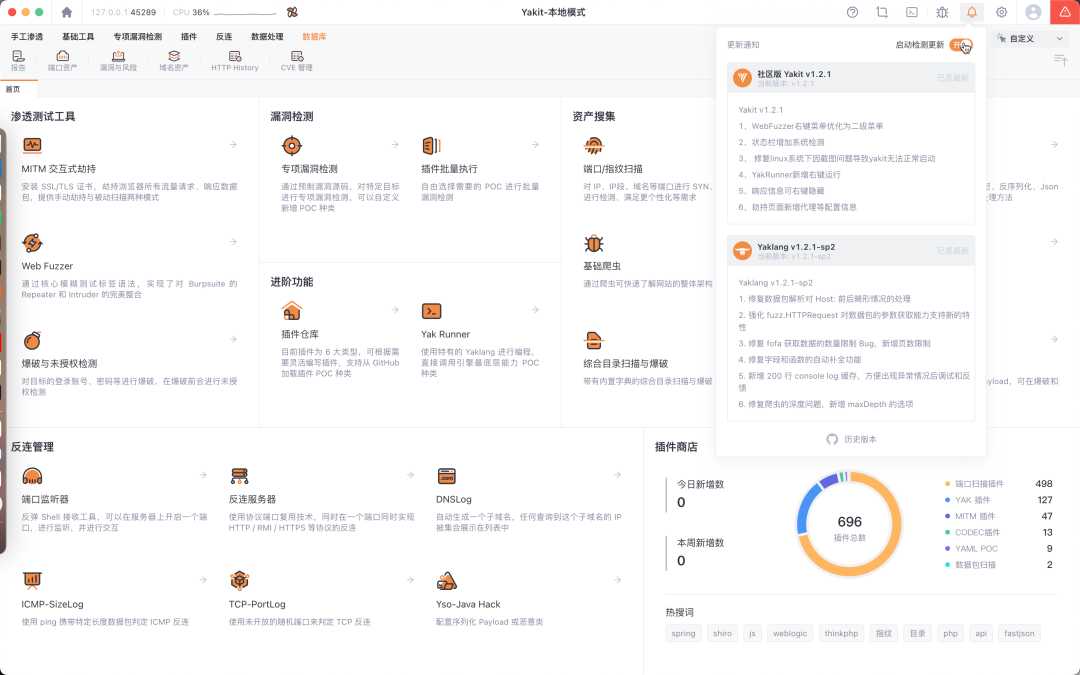Click the arrow beside MITM 交互式劫持
The image size is (1080, 675).
pos(233,145)
